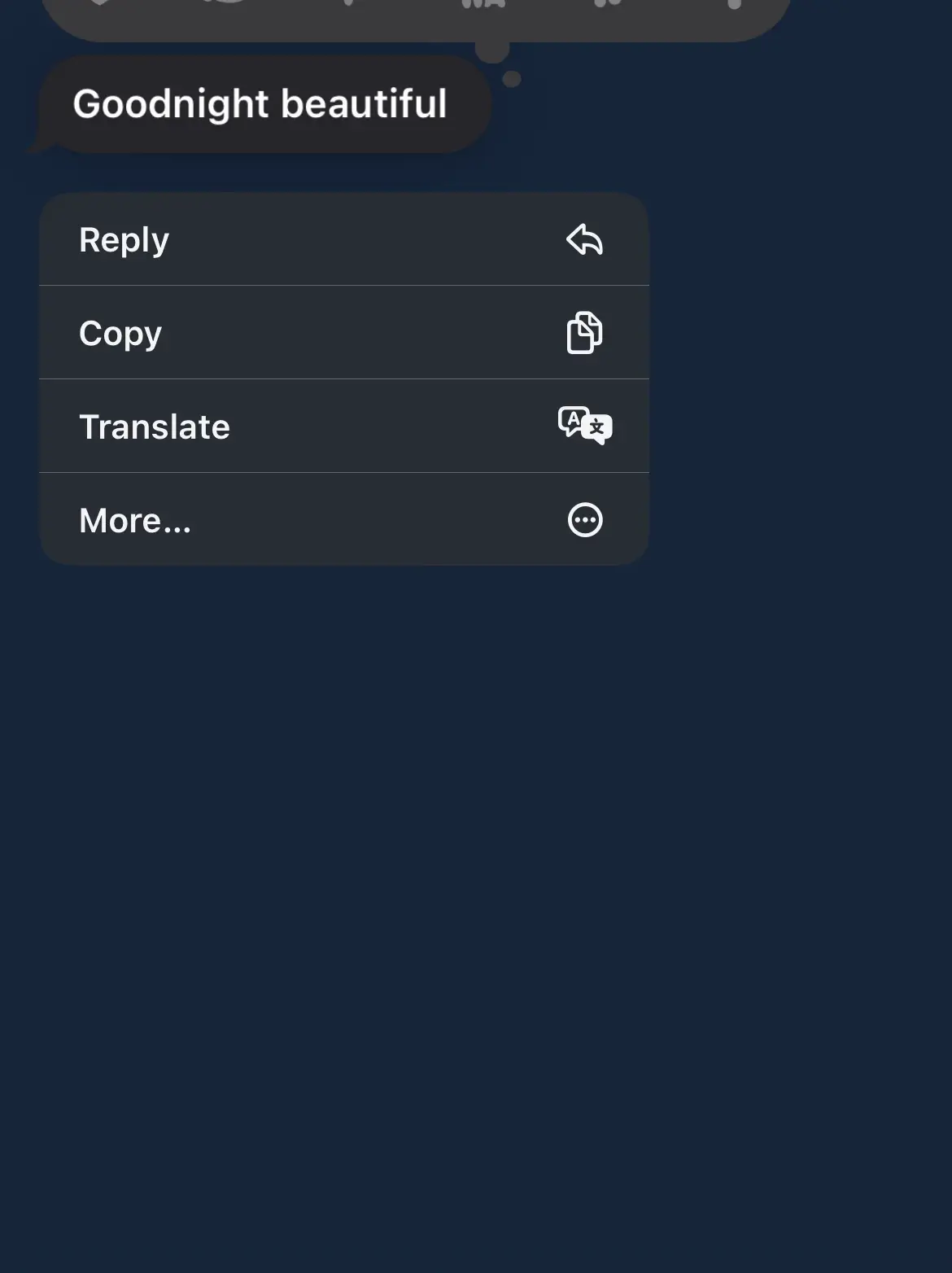This screenshot has height=1273, width=952.
Task: Add the double exclamation tapback reaction
Action: (607, 5)
